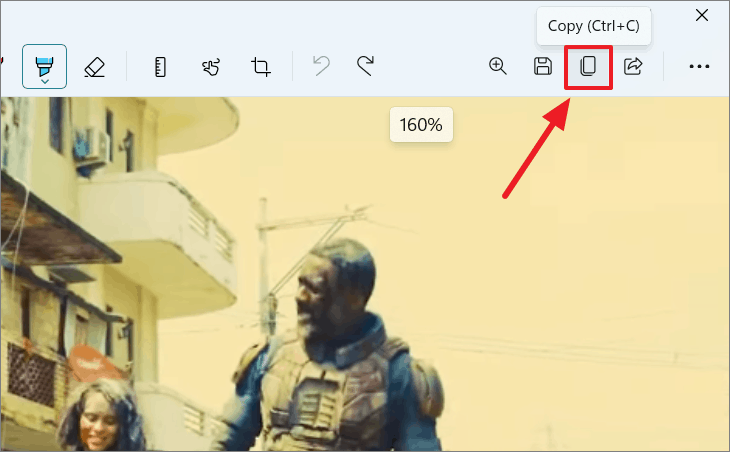Select the highlighter tool
Screen dimensions: 730x452
pyautogui.click(x=44, y=66)
